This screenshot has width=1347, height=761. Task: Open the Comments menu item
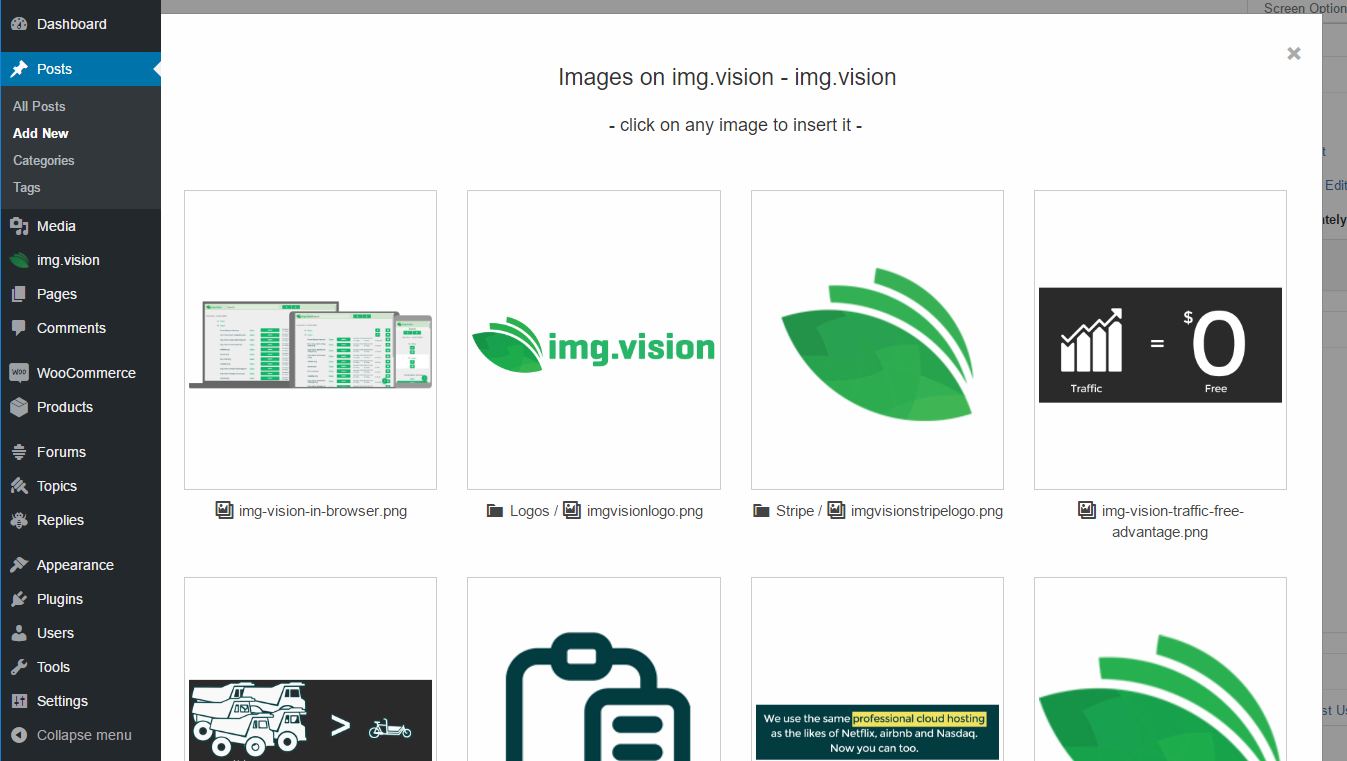click(x=80, y=328)
